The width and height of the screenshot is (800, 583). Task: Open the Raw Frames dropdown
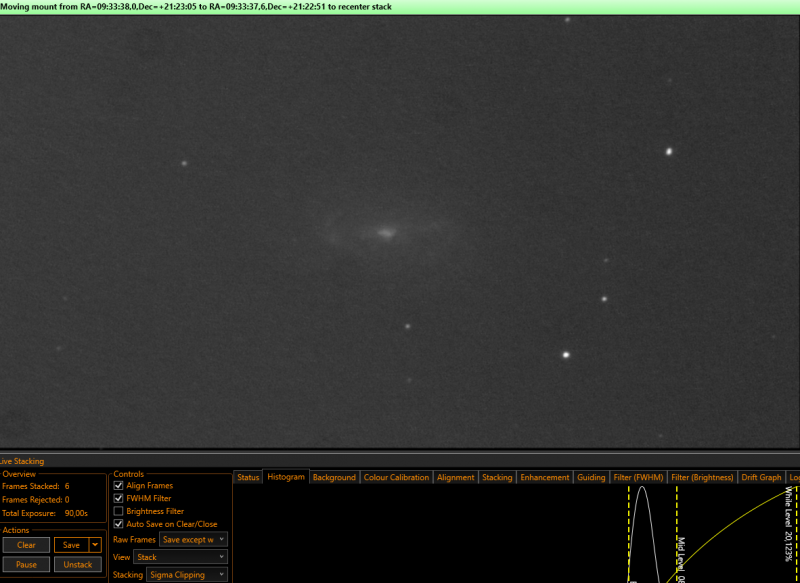tap(193, 540)
